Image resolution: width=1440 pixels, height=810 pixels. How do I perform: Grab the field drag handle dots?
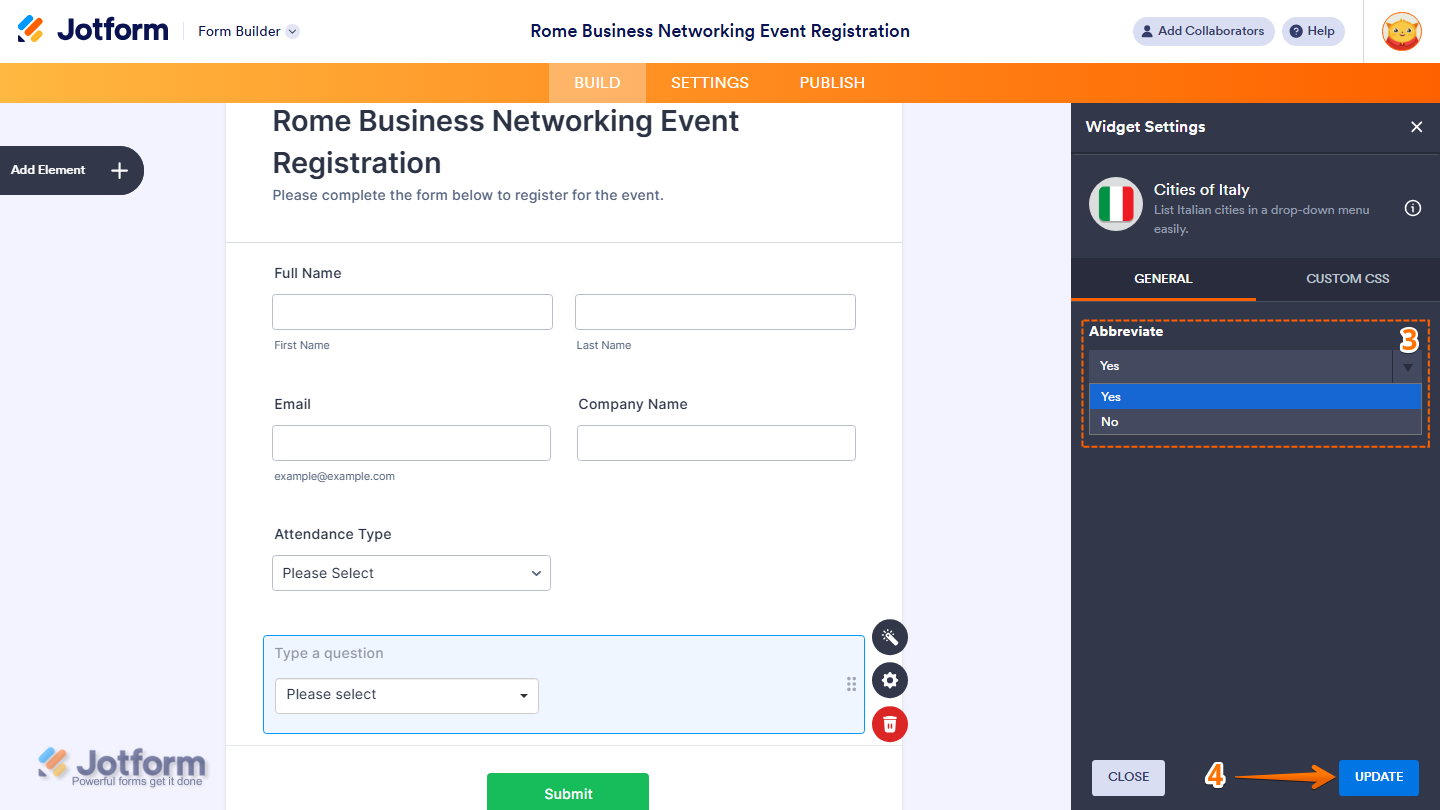coord(852,684)
